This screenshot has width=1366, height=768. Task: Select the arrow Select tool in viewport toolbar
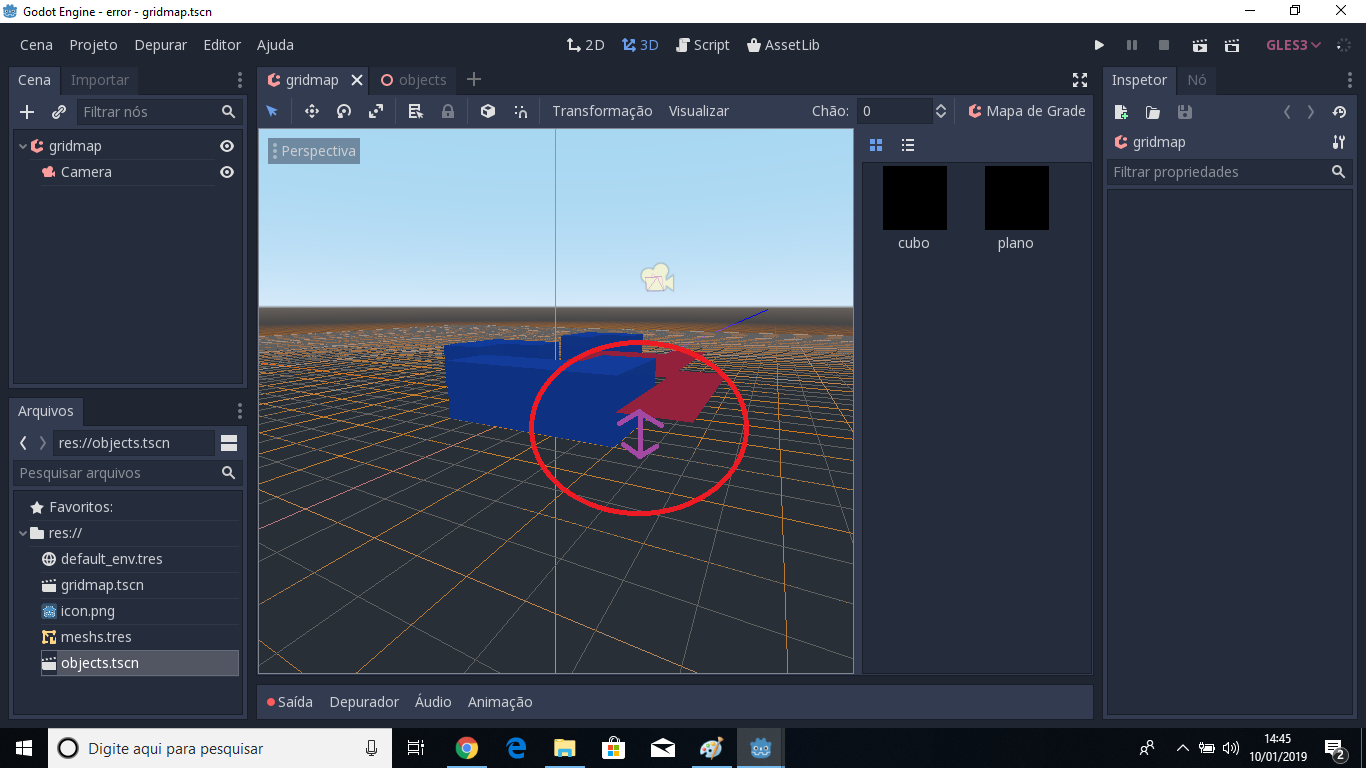272,111
